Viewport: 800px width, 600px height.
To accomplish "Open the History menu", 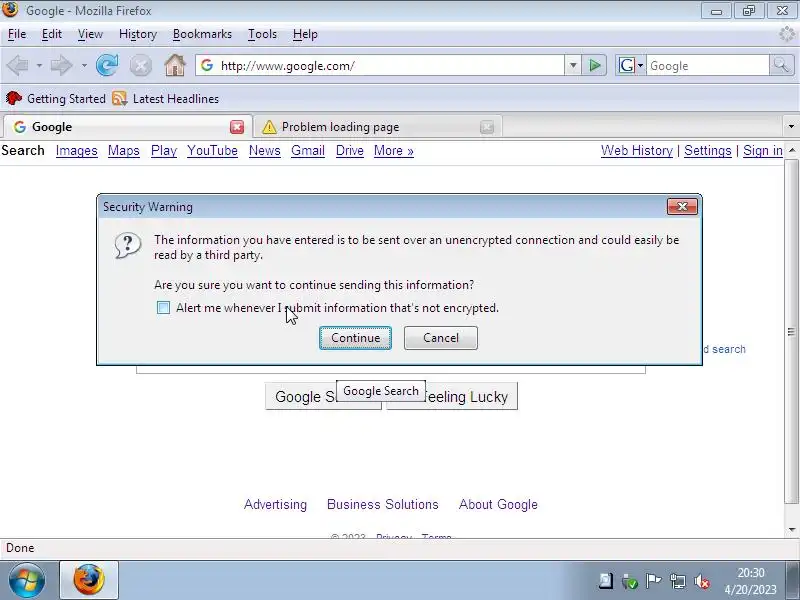I will 138,34.
